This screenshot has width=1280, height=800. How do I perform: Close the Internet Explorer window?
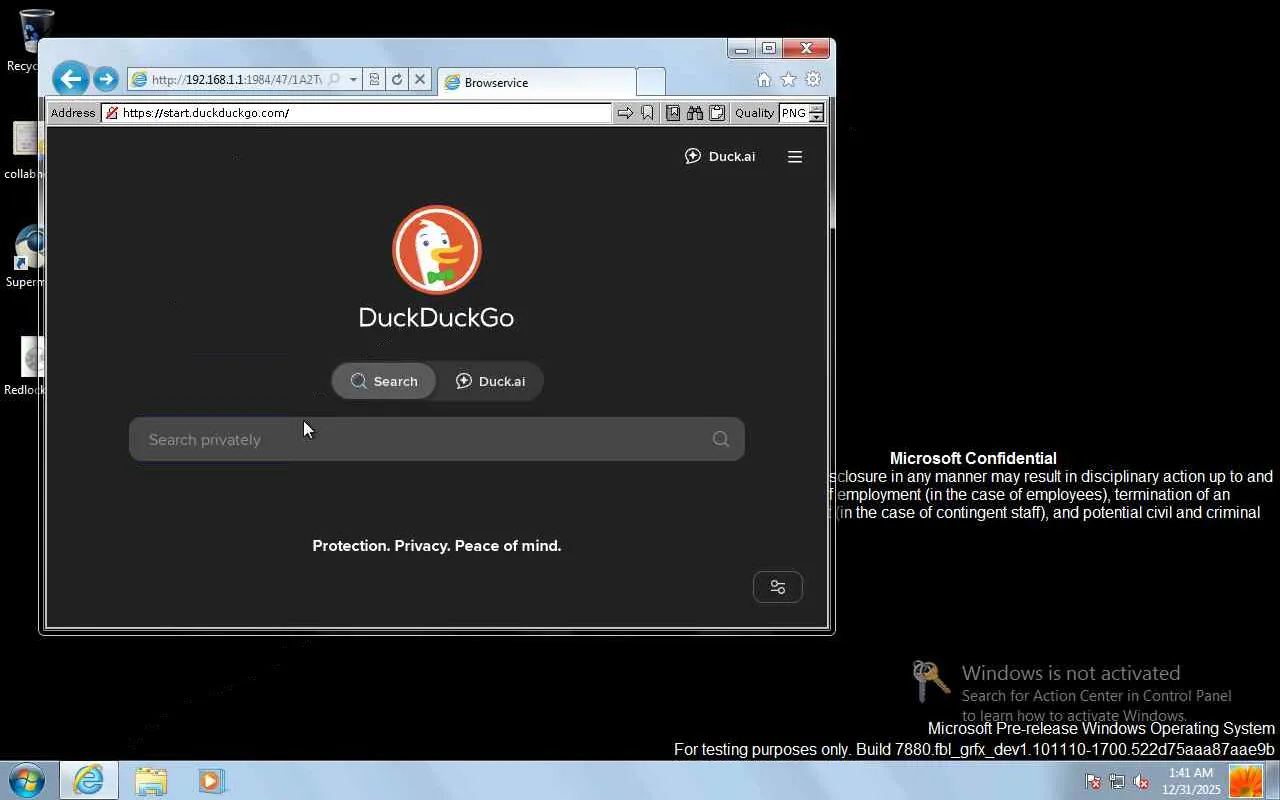click(x=806, y=48)
